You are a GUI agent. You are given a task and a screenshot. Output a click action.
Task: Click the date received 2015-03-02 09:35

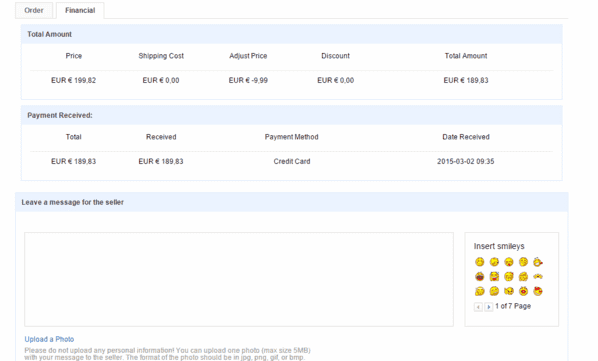466,162
